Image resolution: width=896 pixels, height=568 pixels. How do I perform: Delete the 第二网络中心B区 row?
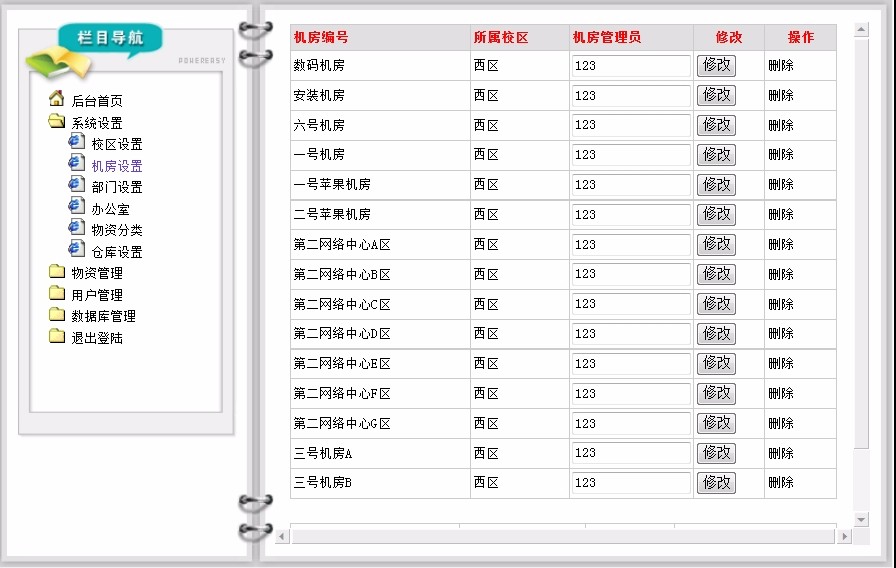(x=781, y=274)
